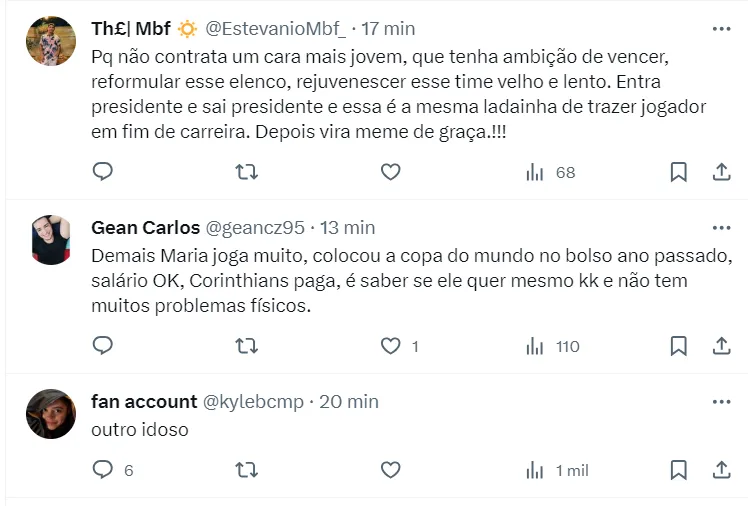Retweet the post by Th£| Mbf
This screenshot has height=506, width=748.
tap(246, 172)
